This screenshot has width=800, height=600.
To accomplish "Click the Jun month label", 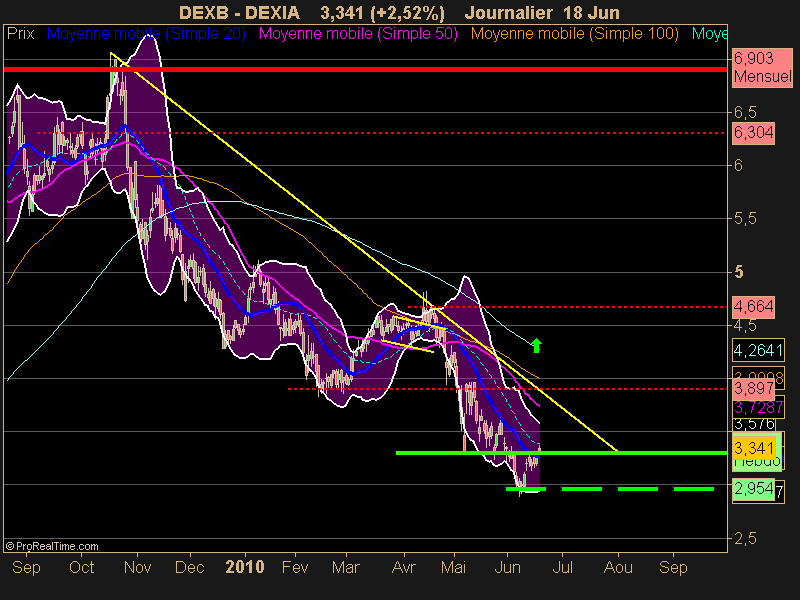I will 508,567.
